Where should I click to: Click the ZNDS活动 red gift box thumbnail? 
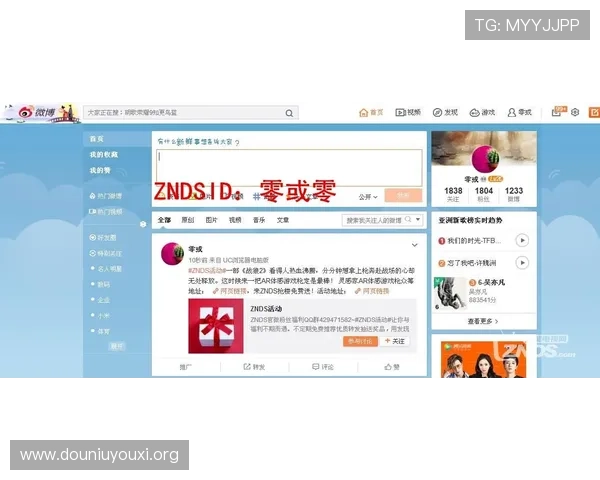(x=216, y=326)
